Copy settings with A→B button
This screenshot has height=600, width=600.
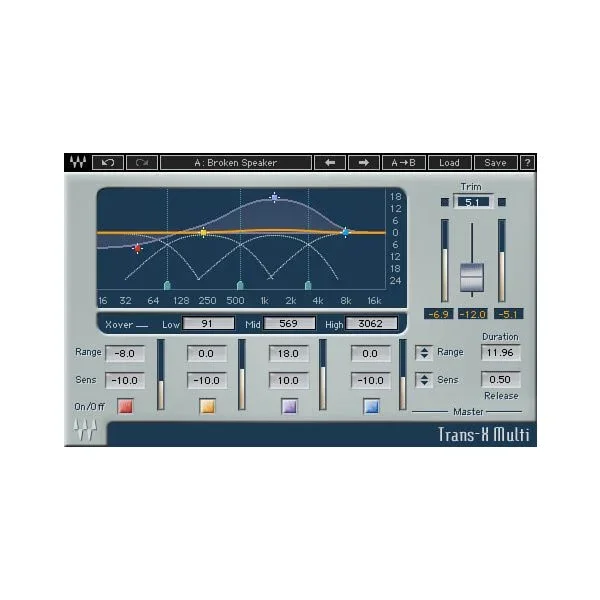(x=404, y=163)
